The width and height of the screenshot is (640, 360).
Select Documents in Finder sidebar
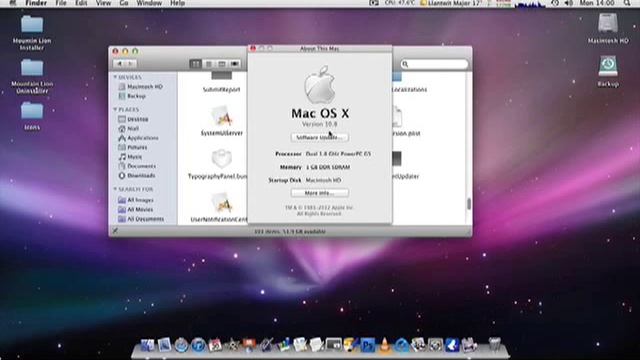click(x=137, y=166)
